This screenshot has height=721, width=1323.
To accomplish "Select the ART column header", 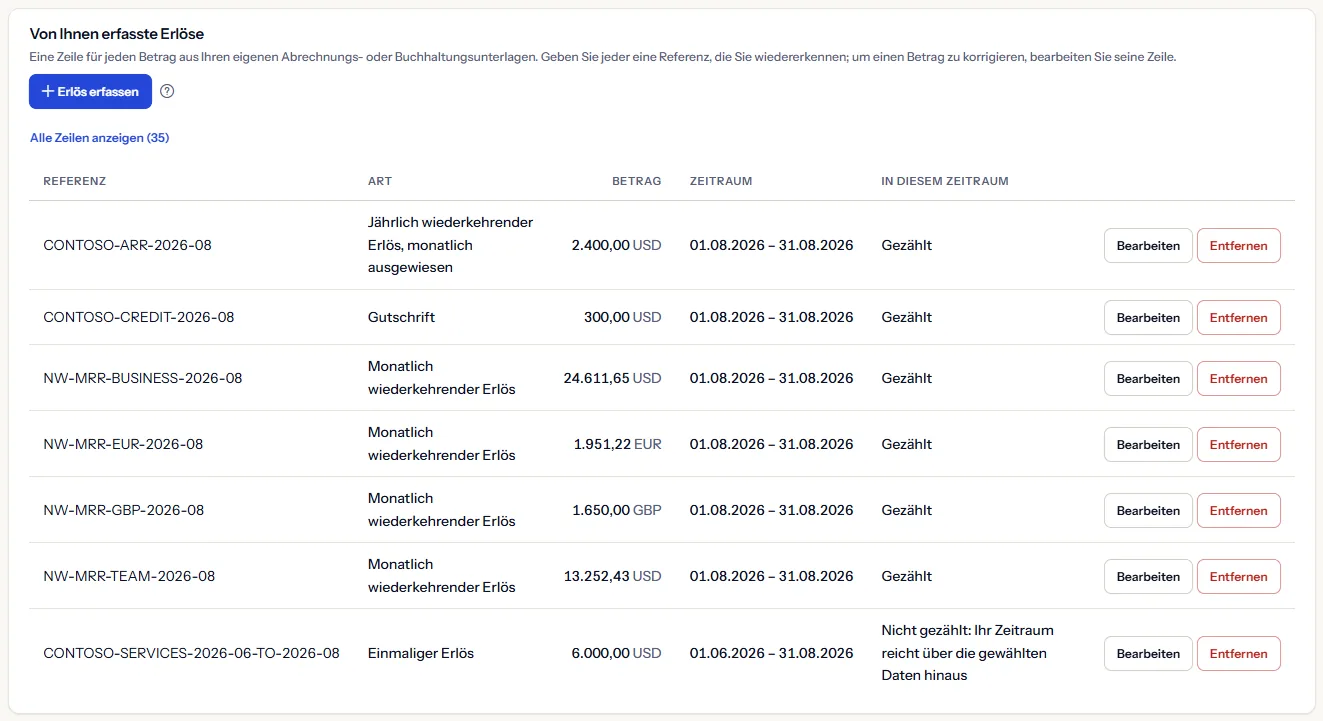I will tap(380, 181).
